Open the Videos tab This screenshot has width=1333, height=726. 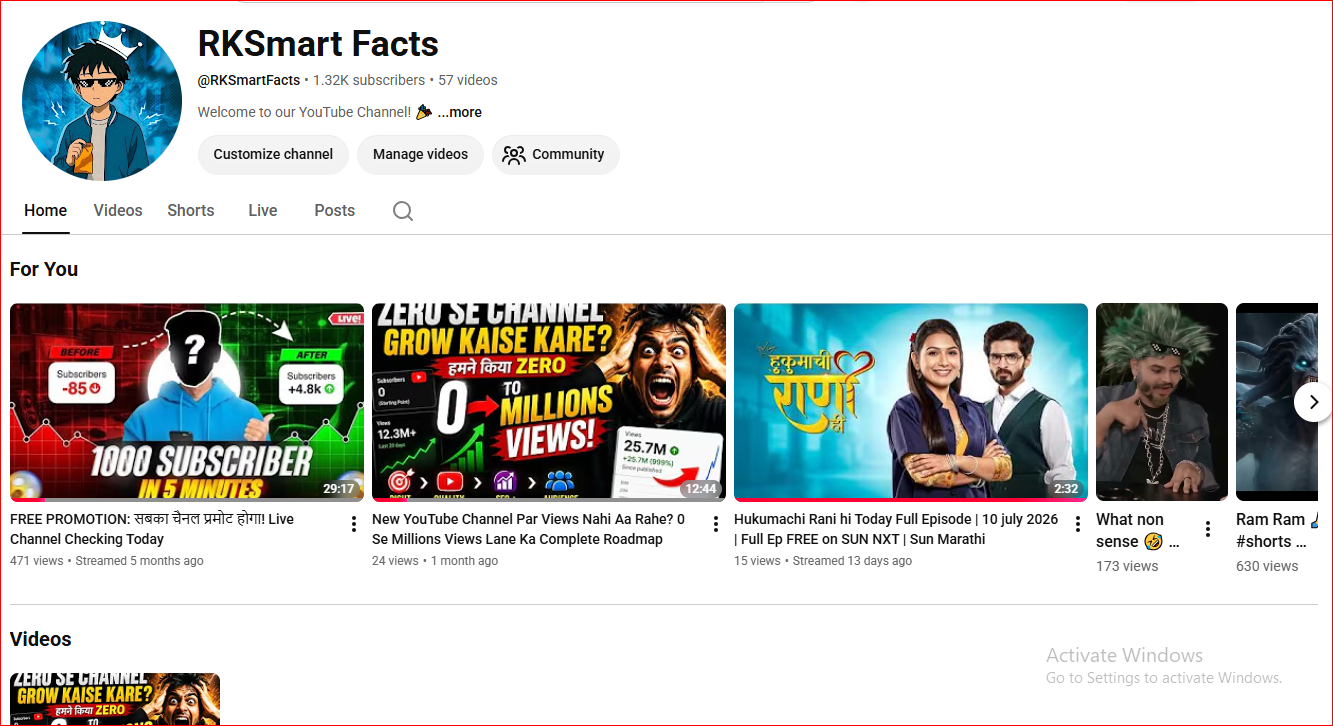click(x=118, y=211)
